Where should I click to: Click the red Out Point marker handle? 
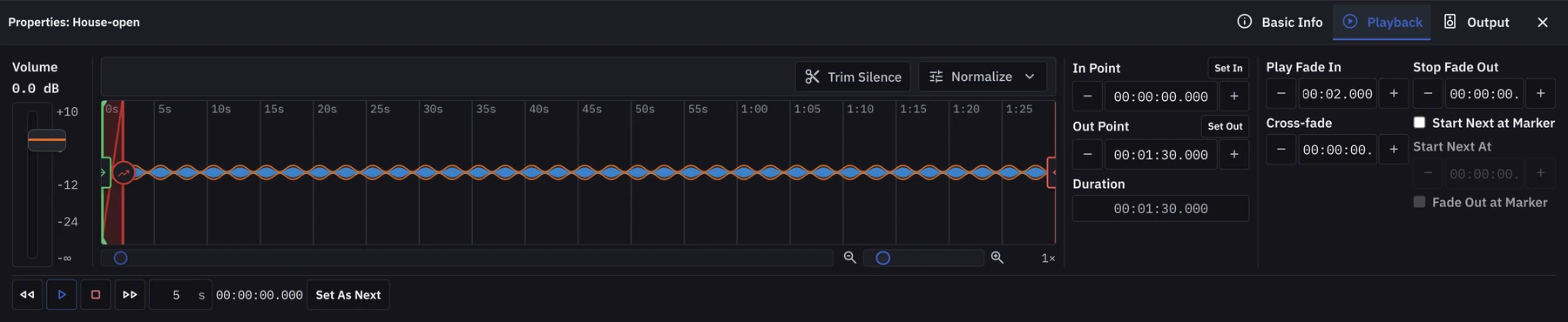click(x=1052, y=172)
